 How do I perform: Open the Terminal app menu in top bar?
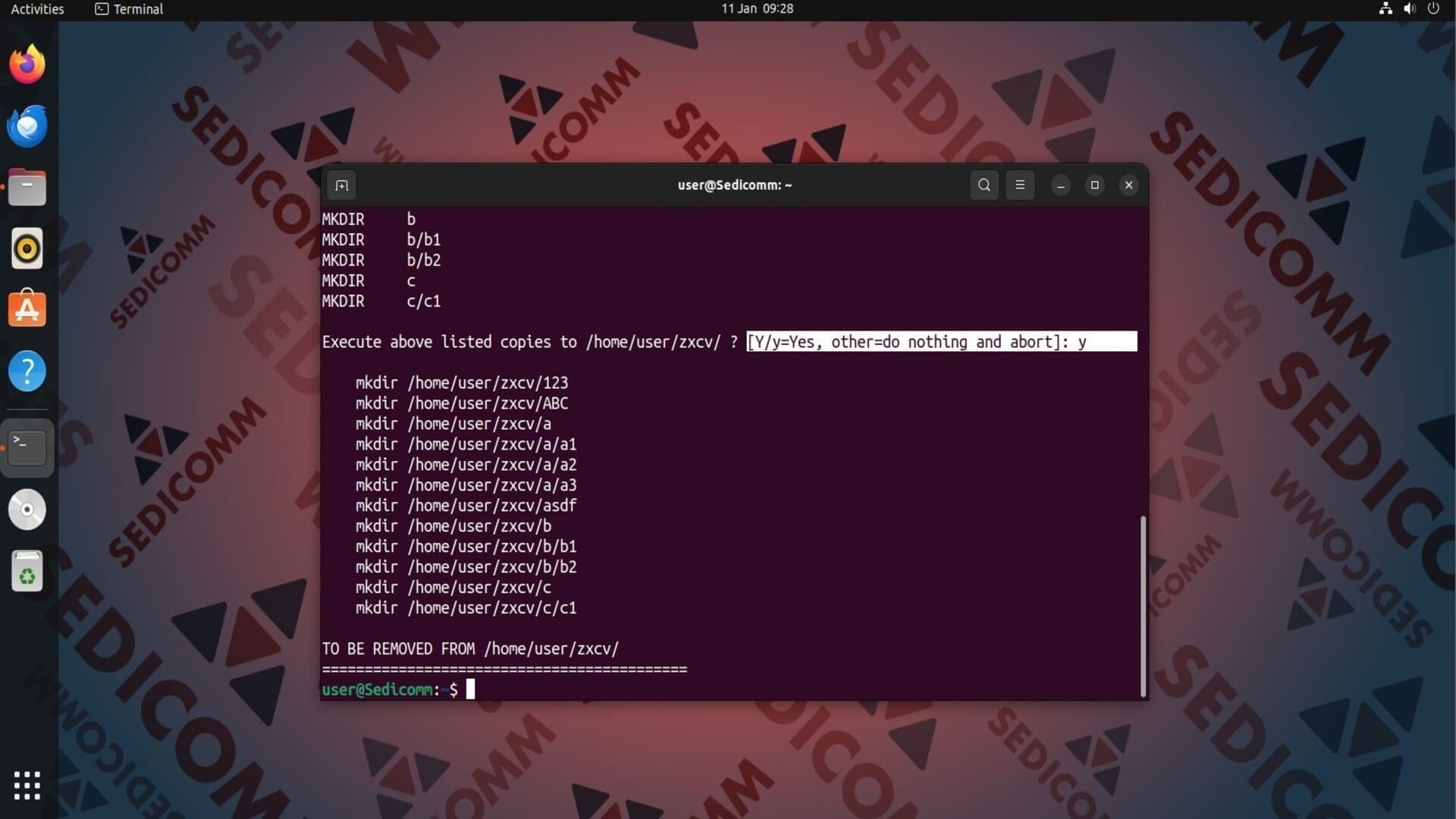129,9
